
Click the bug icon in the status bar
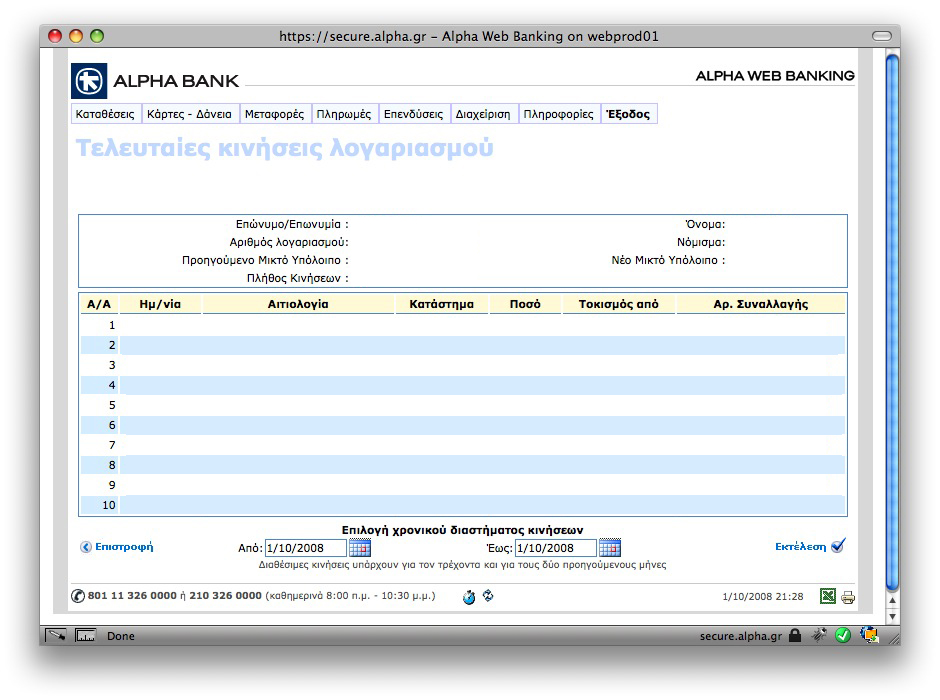[819, 635]
